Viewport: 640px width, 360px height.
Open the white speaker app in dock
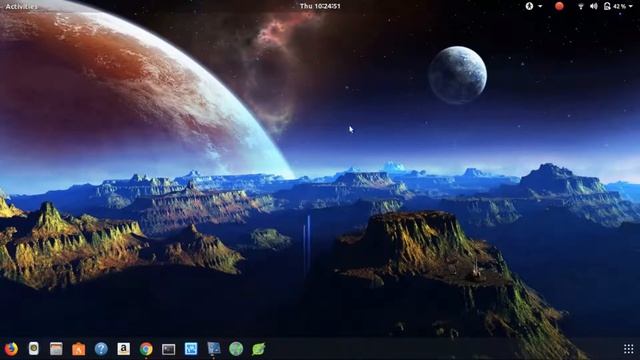[x=34, y=349]
